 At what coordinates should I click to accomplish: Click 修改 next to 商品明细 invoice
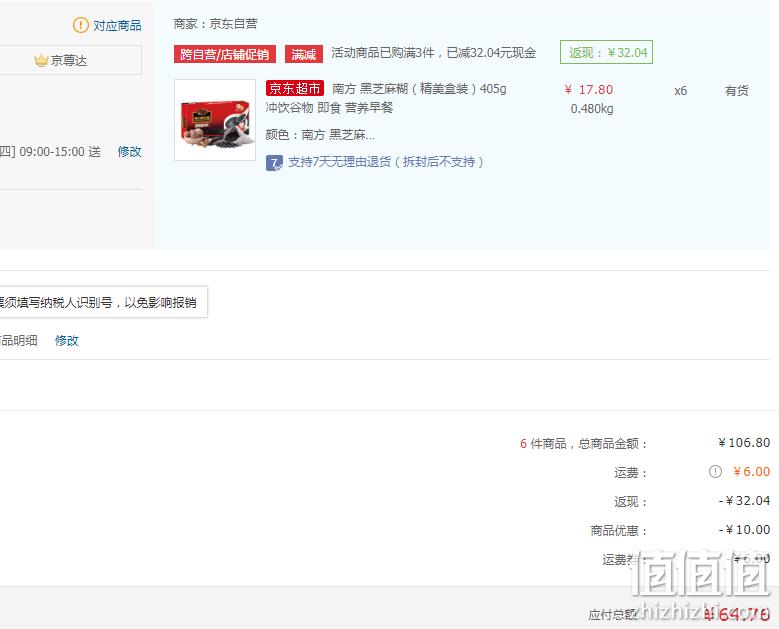click(67, 341)
